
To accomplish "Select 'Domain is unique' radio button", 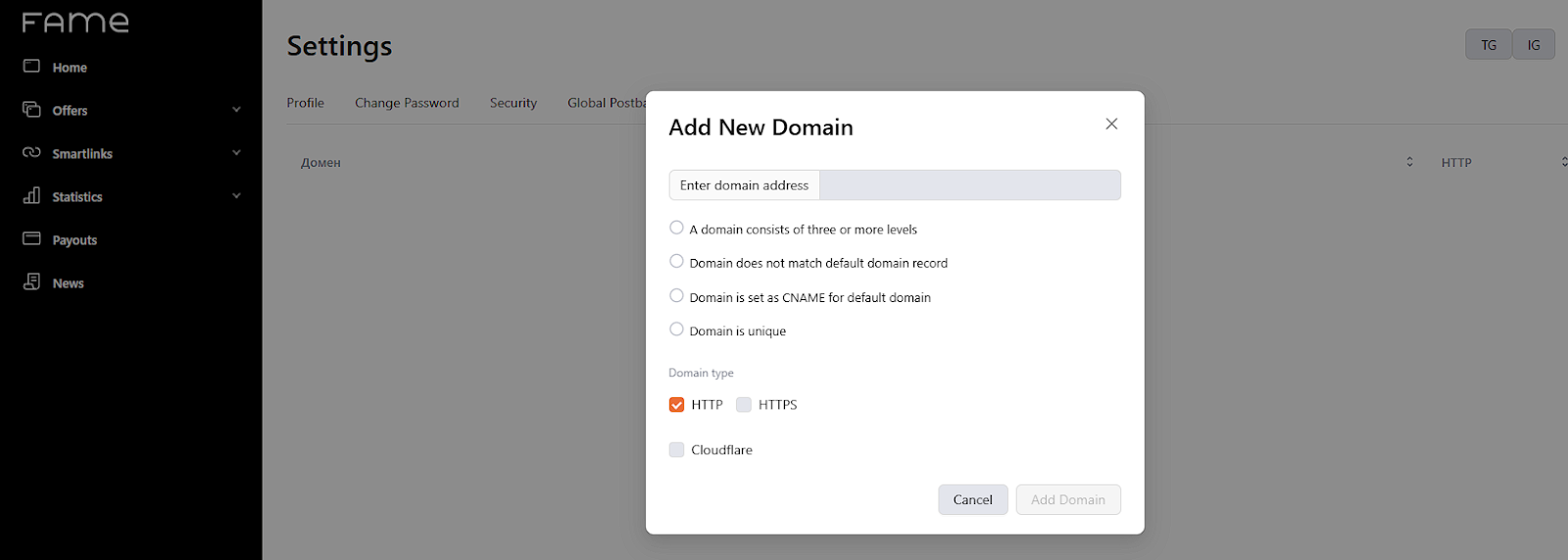I will pos(676,330).
